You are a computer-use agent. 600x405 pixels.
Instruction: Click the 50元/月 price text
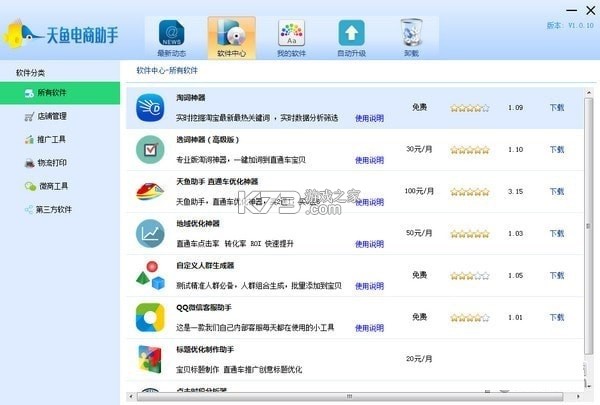(x=419, y=233)
